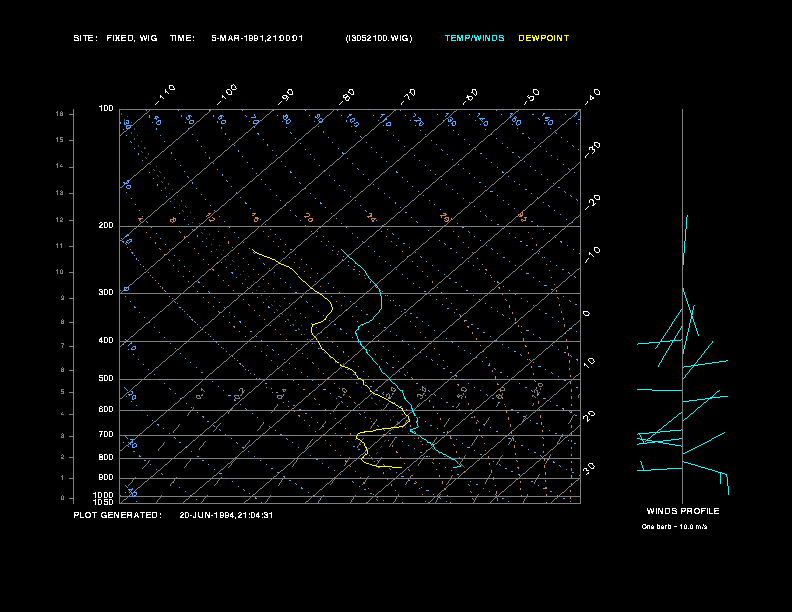The width and height of the screenshot is (792, 612).
Task: Select the barb scale note "One barb = 10.0 m/s"
Action: pyautogui.click(x=674, y=527)
